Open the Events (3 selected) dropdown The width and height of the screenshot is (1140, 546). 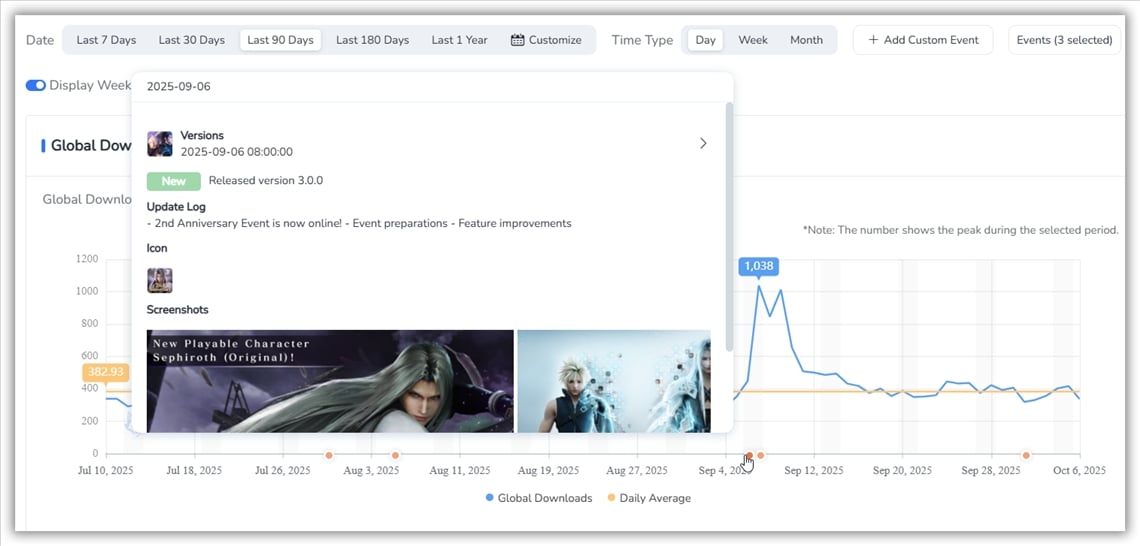tap(1064, 40)
